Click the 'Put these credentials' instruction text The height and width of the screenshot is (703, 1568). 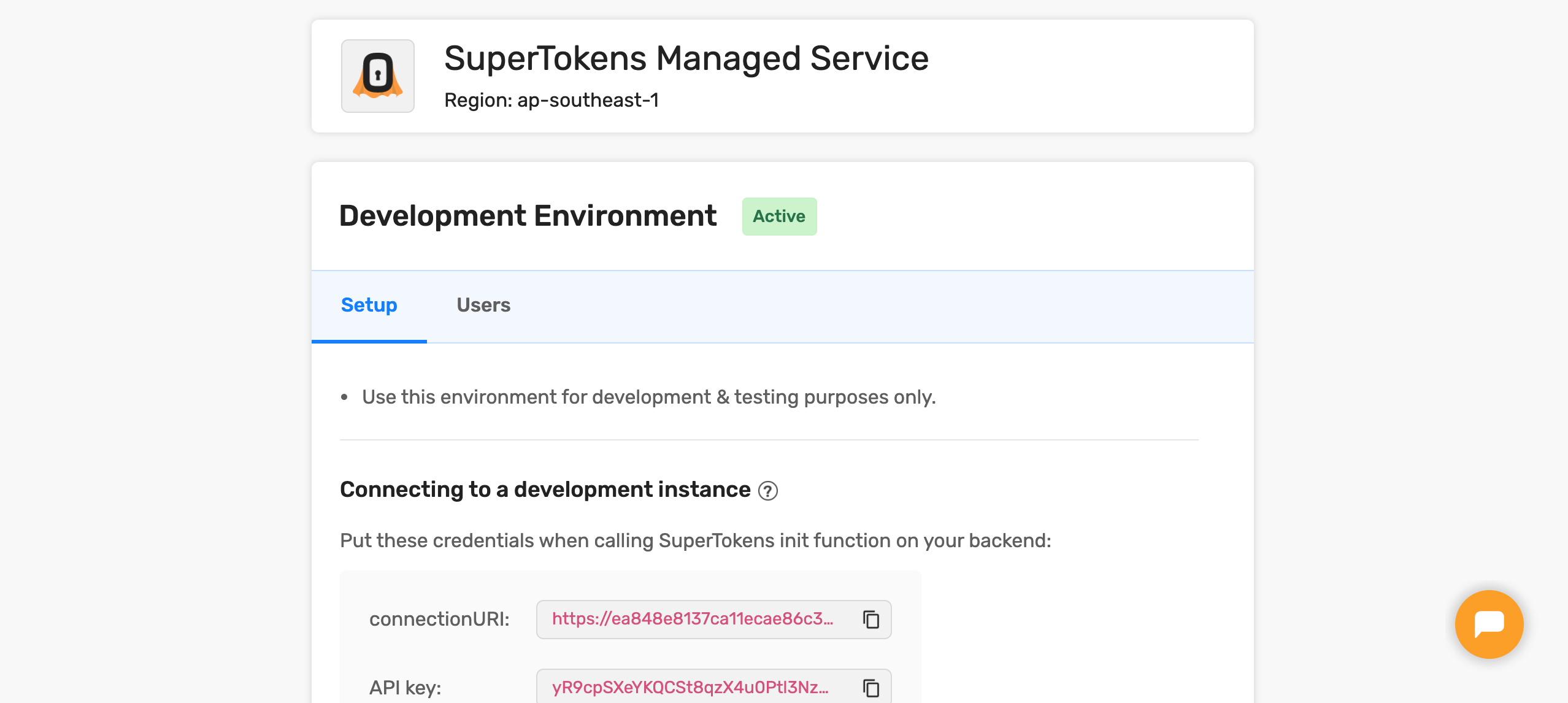tap(695, 541)
